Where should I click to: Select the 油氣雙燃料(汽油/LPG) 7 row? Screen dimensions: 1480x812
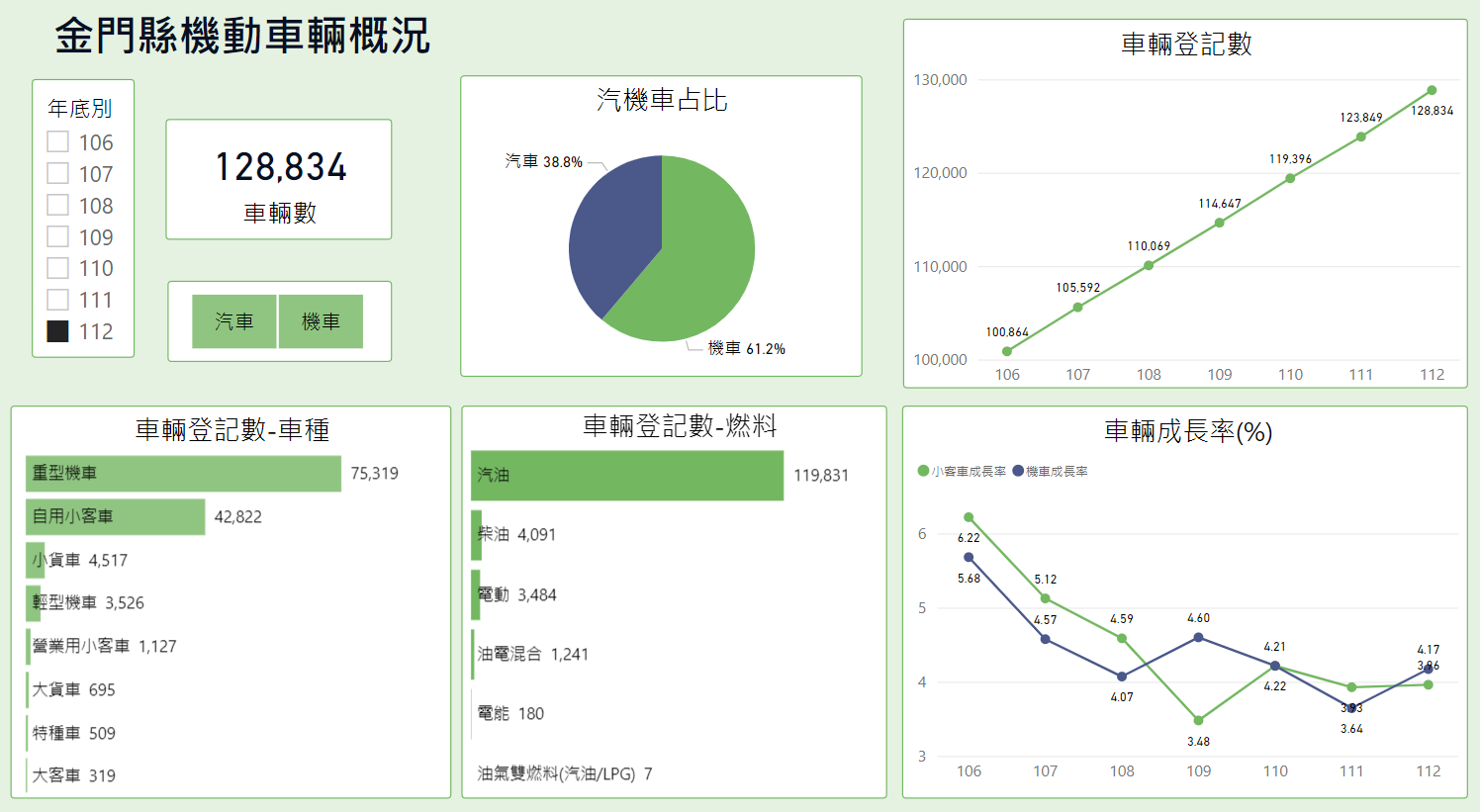point(564,773)
